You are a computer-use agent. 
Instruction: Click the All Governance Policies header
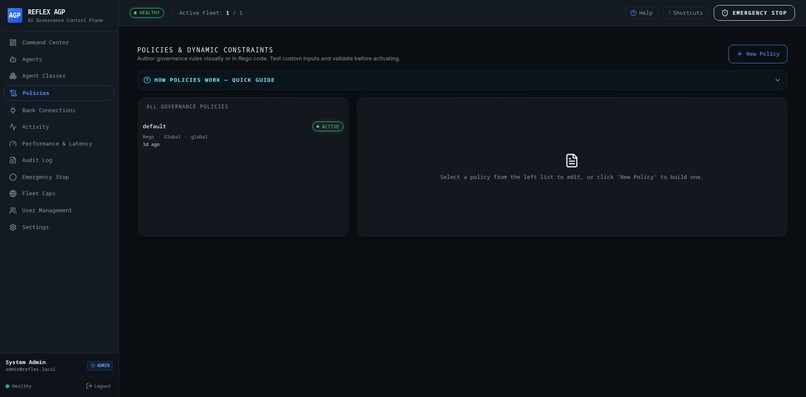(187, 107)
